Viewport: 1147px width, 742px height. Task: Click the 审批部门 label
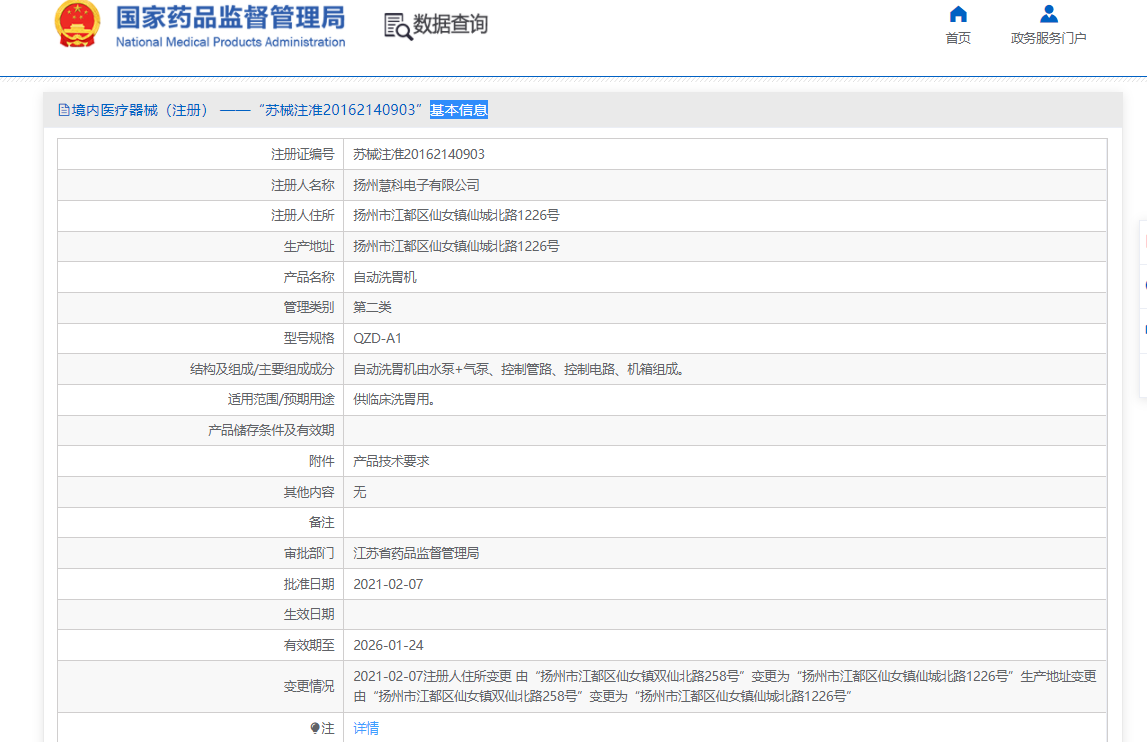[309, 553]
